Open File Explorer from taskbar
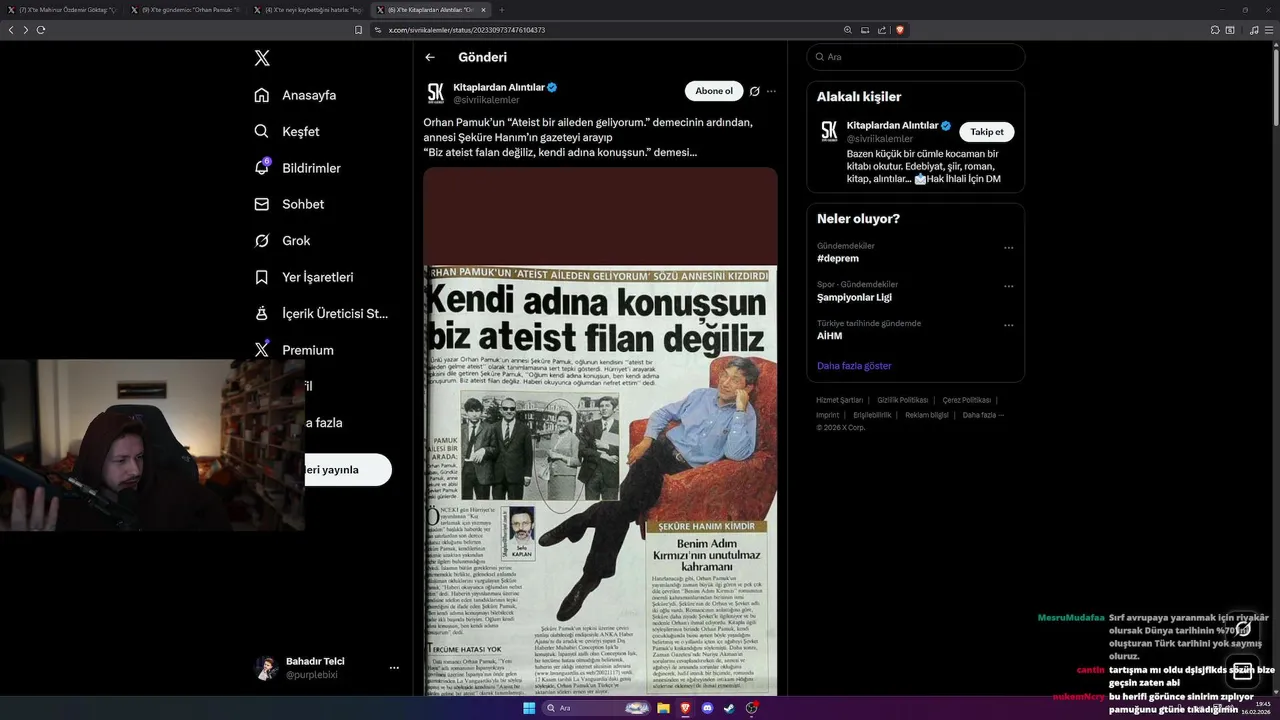The width and height of the screenshot is (1280, 720). [663, 708]
